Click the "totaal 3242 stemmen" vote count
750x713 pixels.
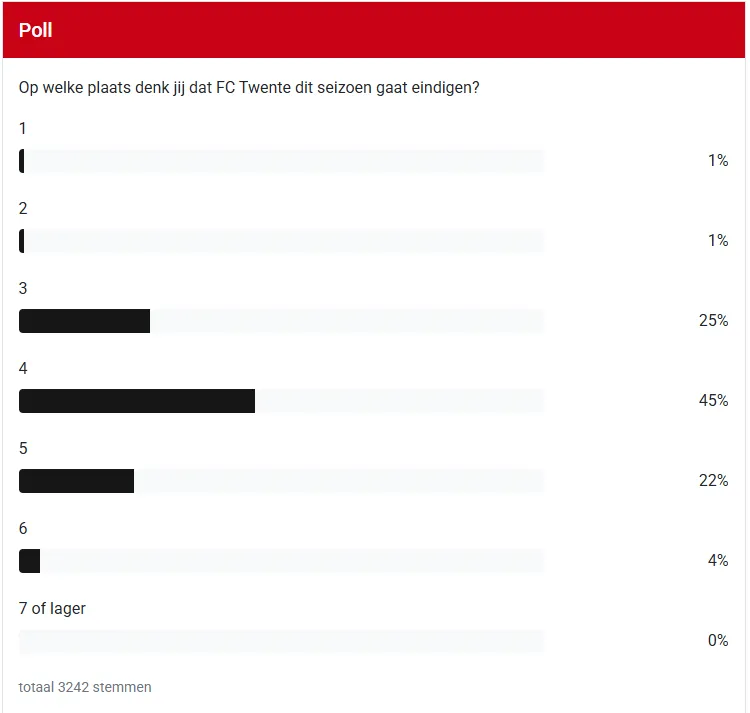(85, 687)
